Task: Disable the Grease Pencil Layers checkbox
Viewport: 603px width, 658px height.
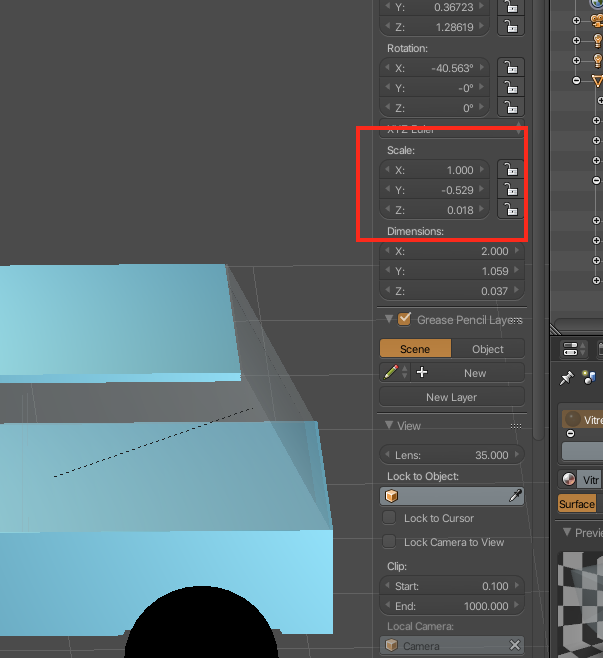Action: tap(405, 319)
